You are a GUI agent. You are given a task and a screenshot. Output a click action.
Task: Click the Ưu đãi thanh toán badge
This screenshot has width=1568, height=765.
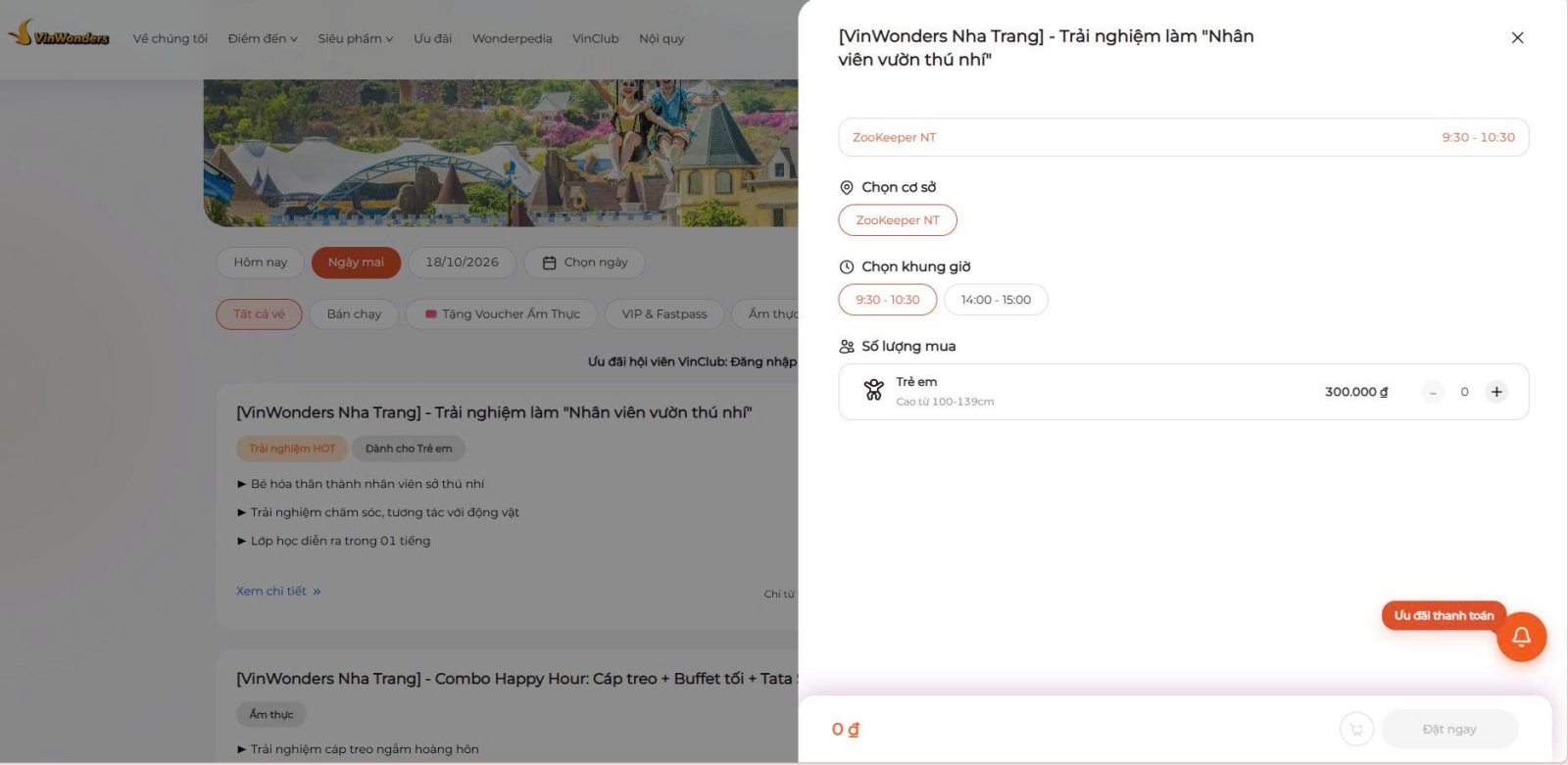click(x=1444, y=615)
